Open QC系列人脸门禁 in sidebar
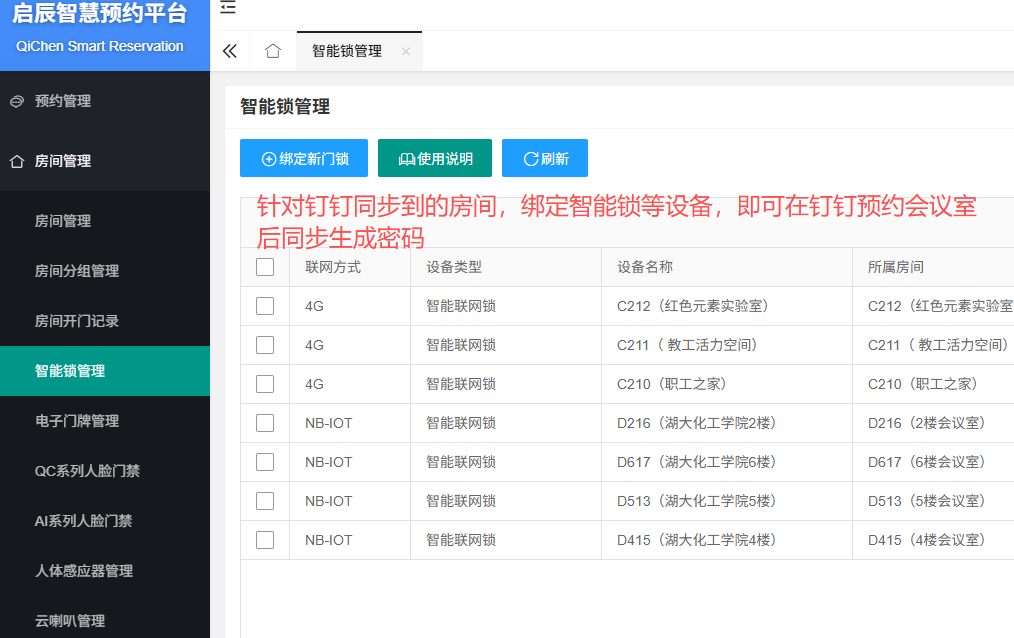The width and height of the screenshot is (1014, 638). [105, 471]
